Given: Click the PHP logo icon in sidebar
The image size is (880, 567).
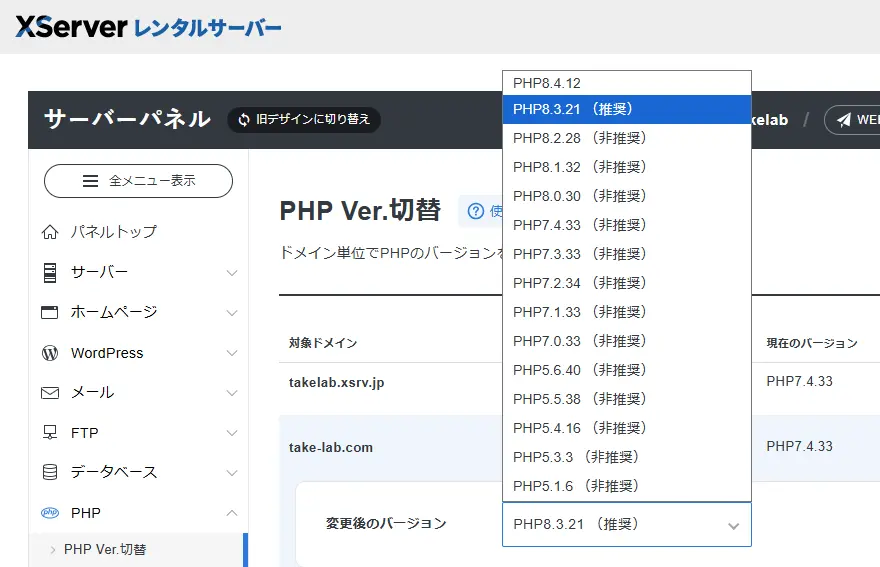Looking at the screenshot, I should click(x=50, y=513).
